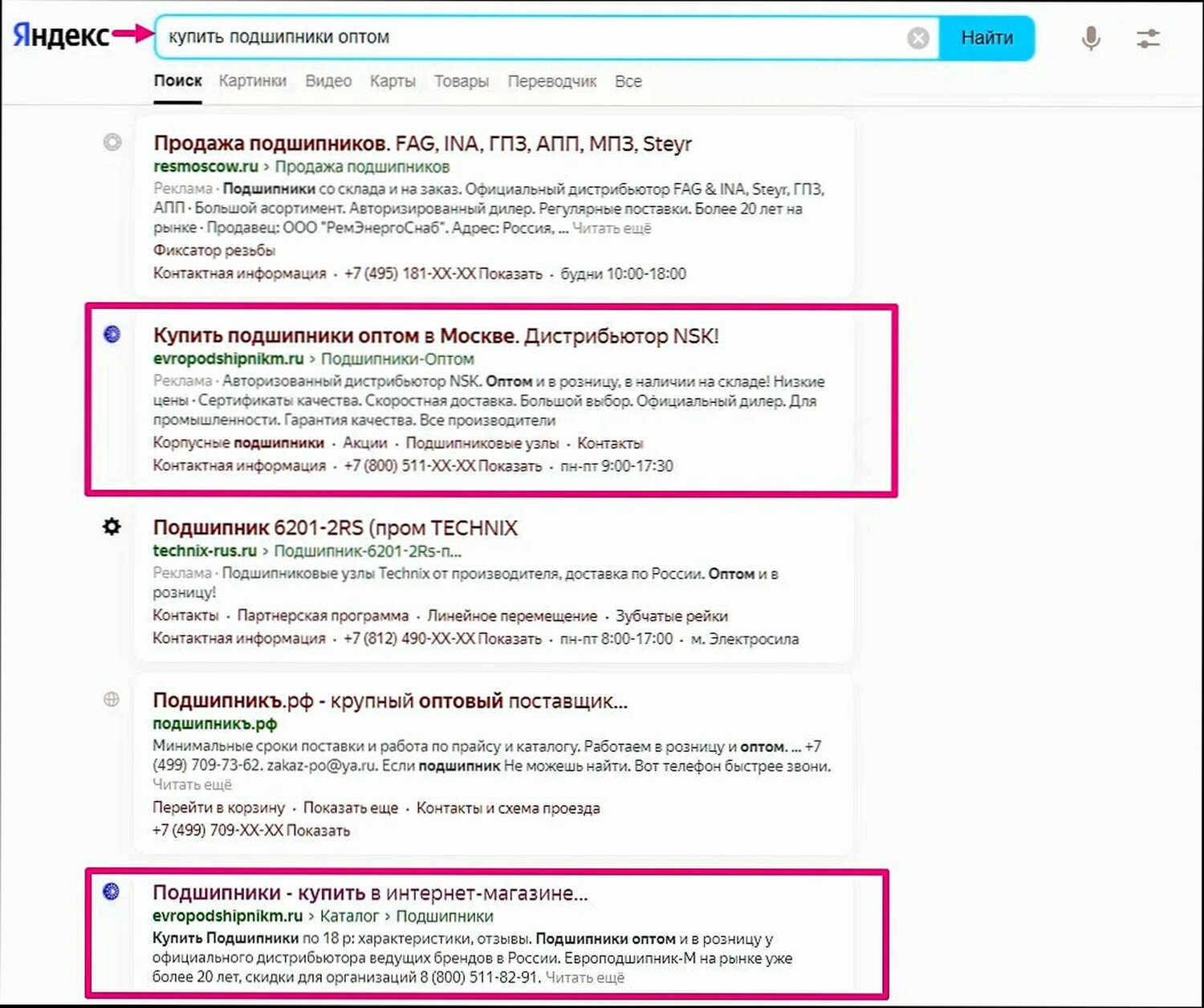The image size is (1204, 1008).
Task: Click the Яндекс logo
Action: coord(61,35)
